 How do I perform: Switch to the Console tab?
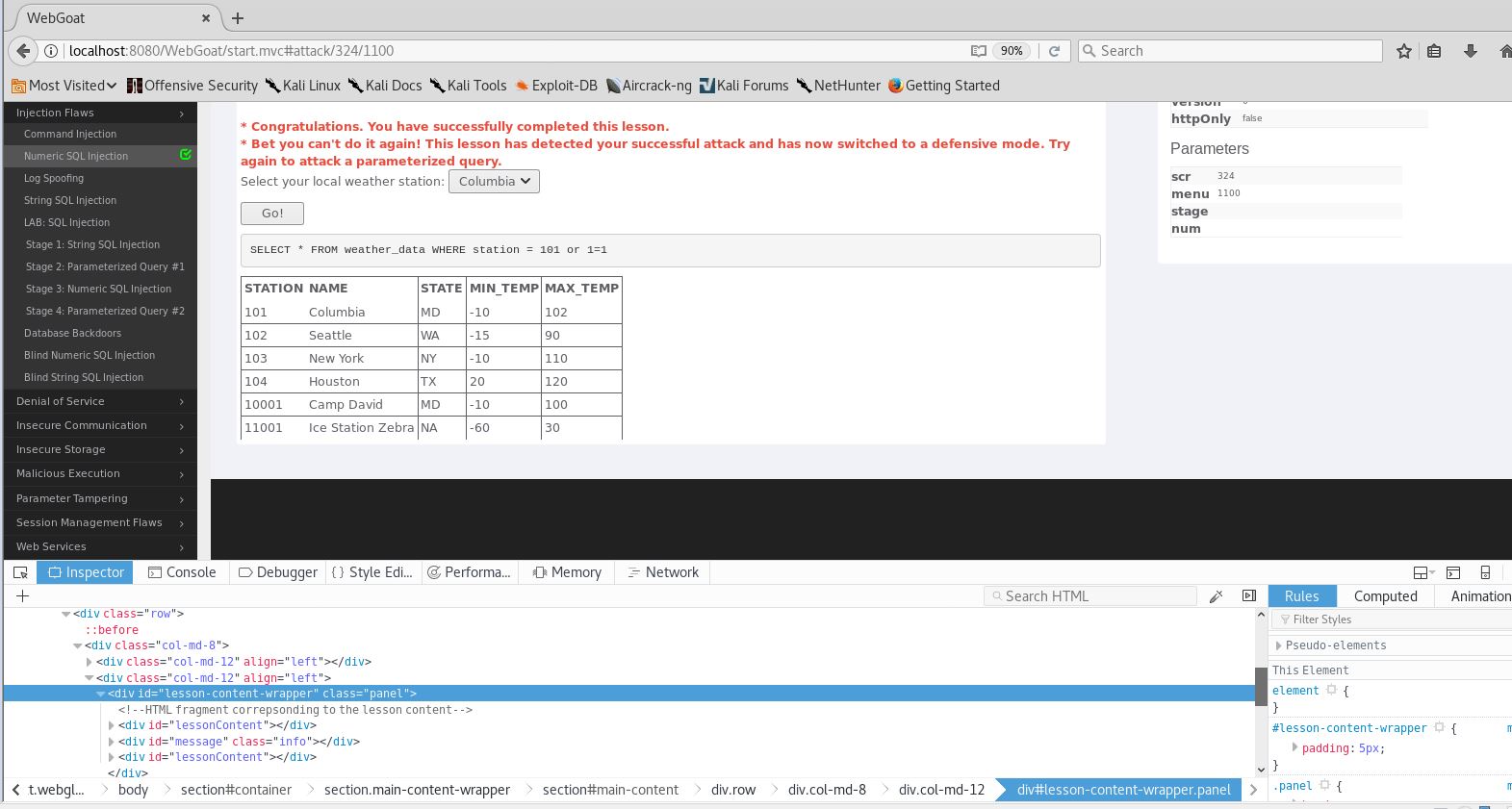182,572
